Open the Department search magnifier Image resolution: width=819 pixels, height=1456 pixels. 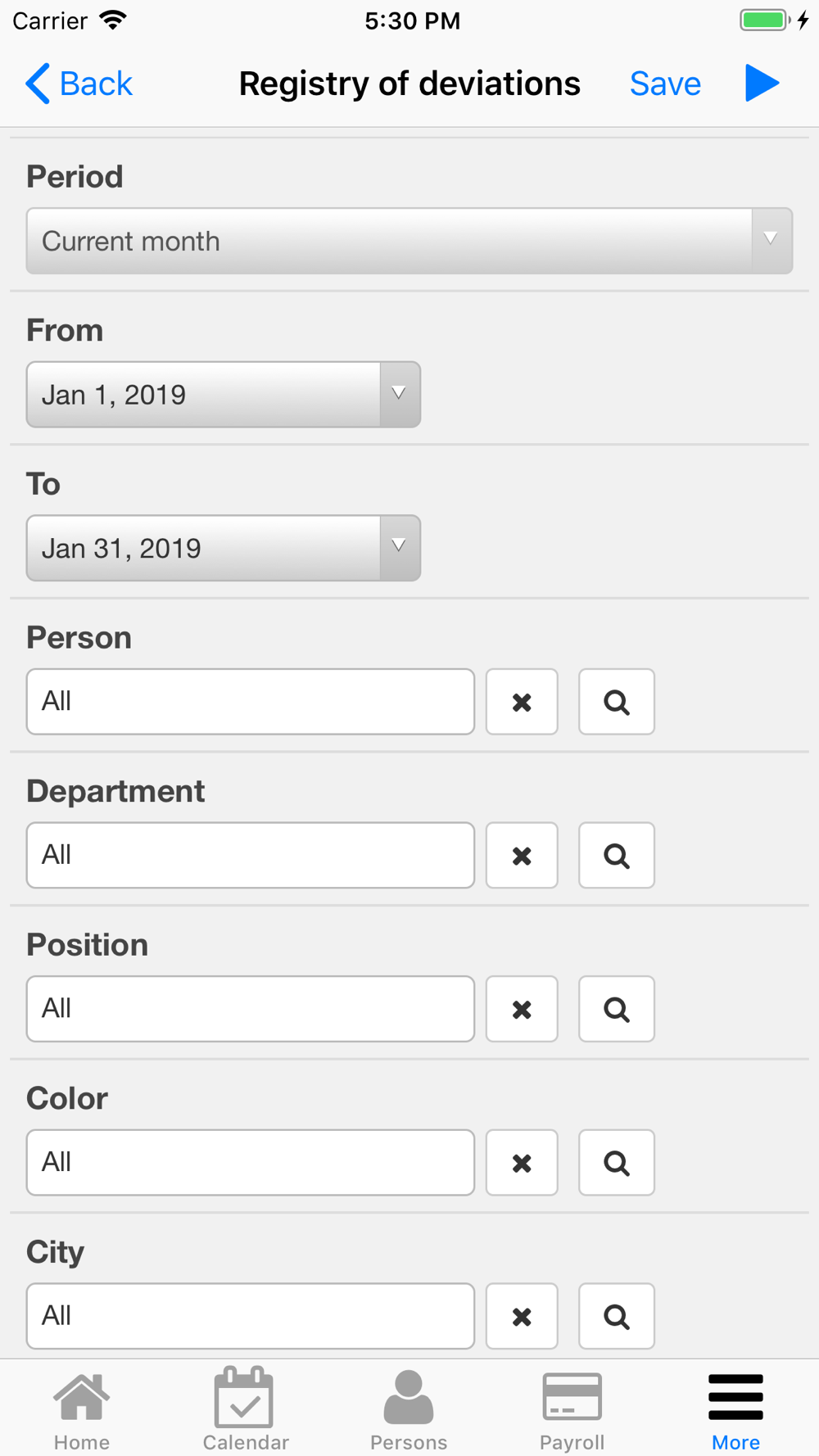pyautogui.click(x=617, y=855)
